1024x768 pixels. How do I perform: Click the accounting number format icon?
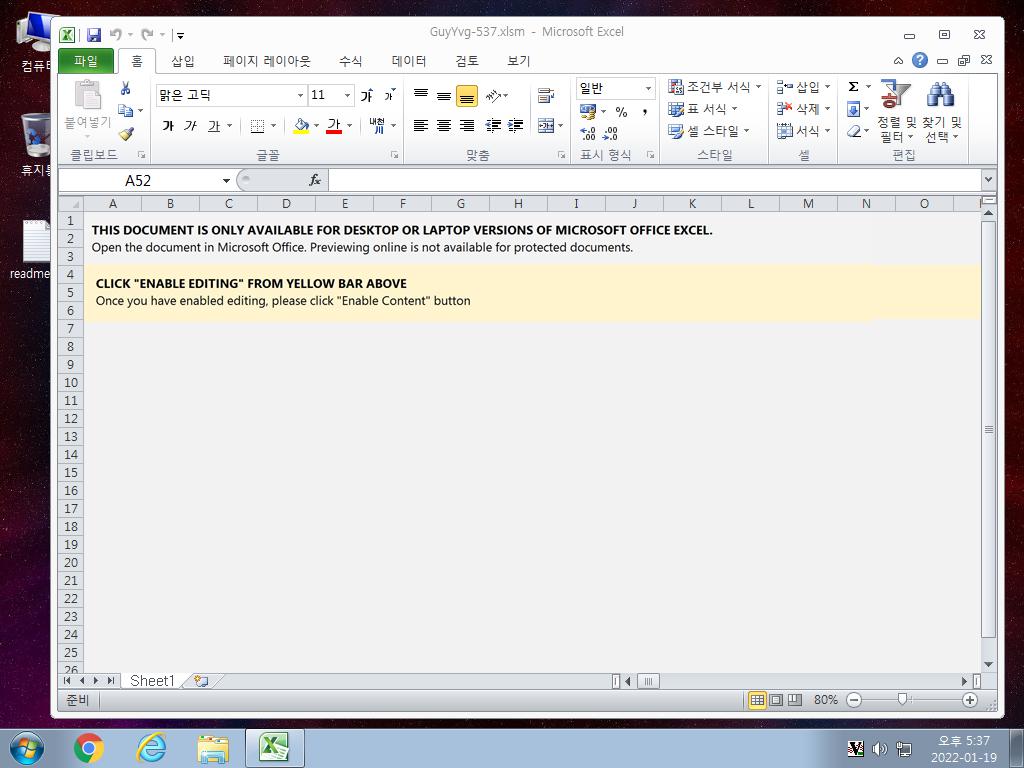pos(588,112)
